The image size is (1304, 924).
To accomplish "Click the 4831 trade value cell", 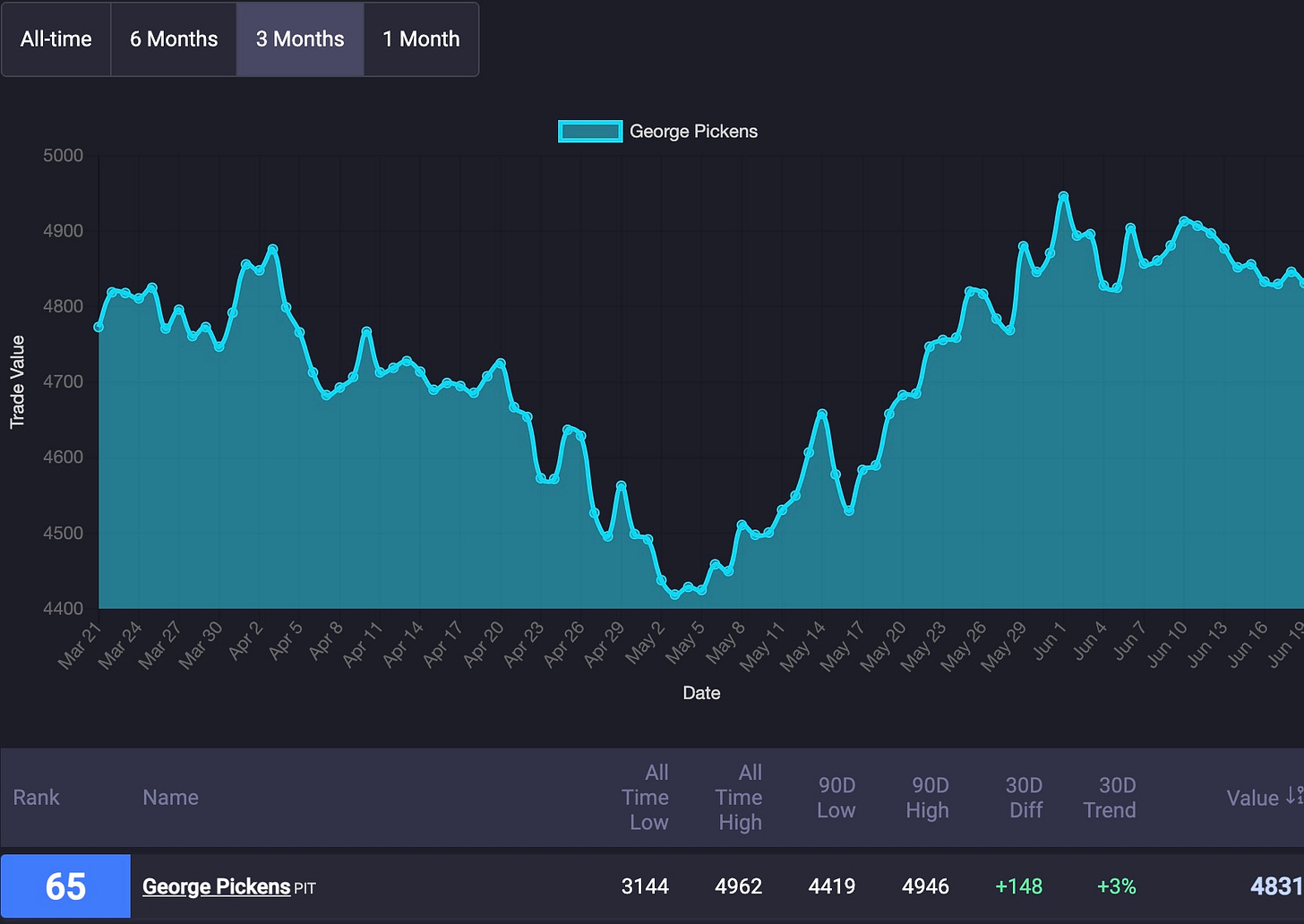I will click(x=1277, y=886).
